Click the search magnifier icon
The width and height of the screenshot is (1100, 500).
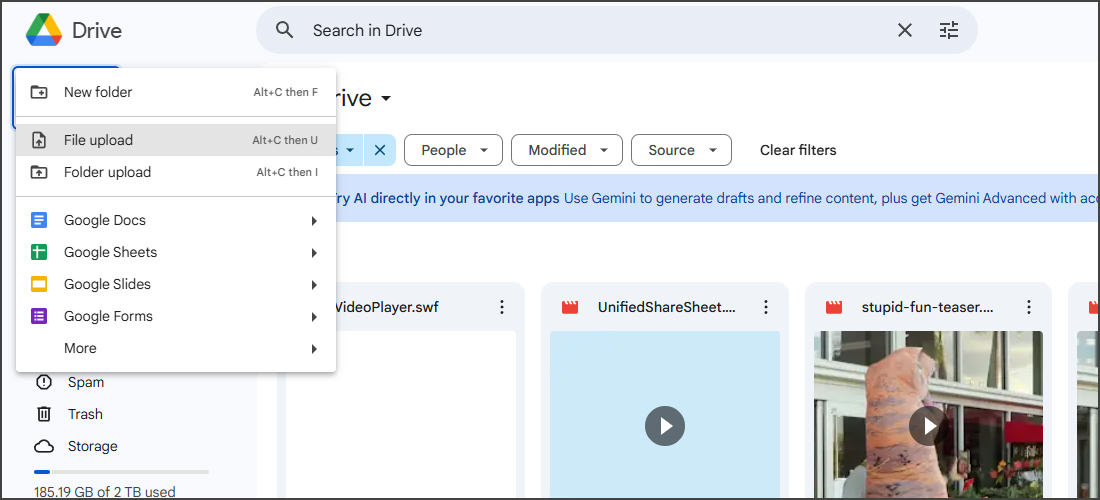[285, 30]
